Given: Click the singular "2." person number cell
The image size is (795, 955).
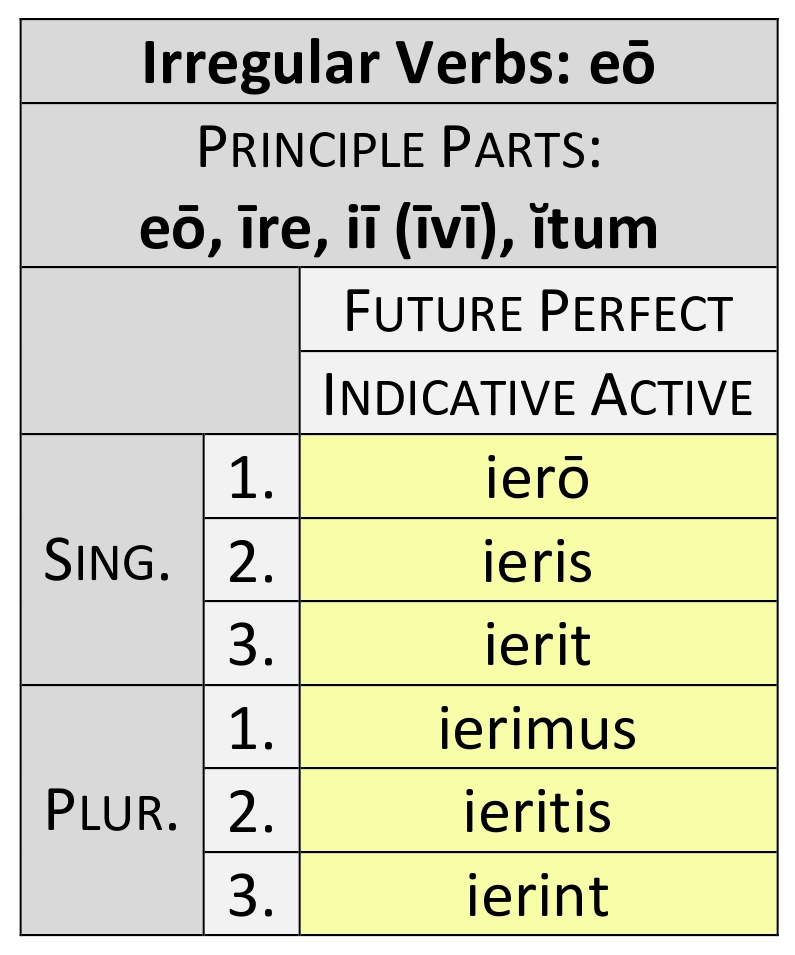Looking at the screenshot, I should pyautogui.click(x=251, y=561).
